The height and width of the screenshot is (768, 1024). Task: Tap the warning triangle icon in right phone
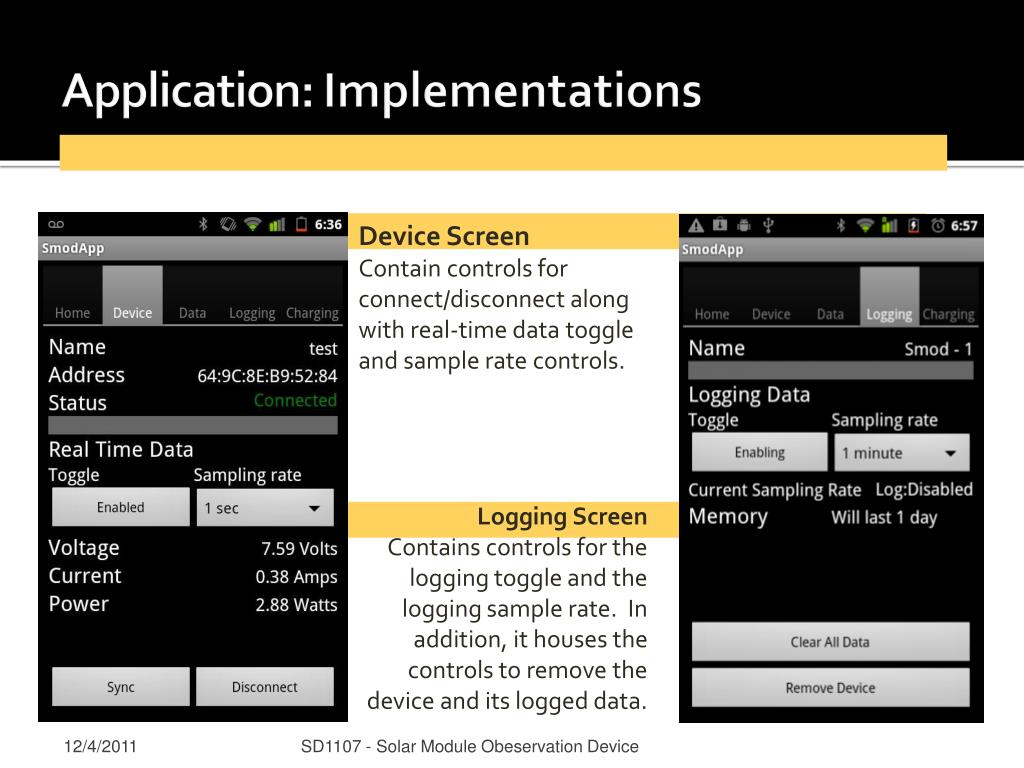point(696,226)
